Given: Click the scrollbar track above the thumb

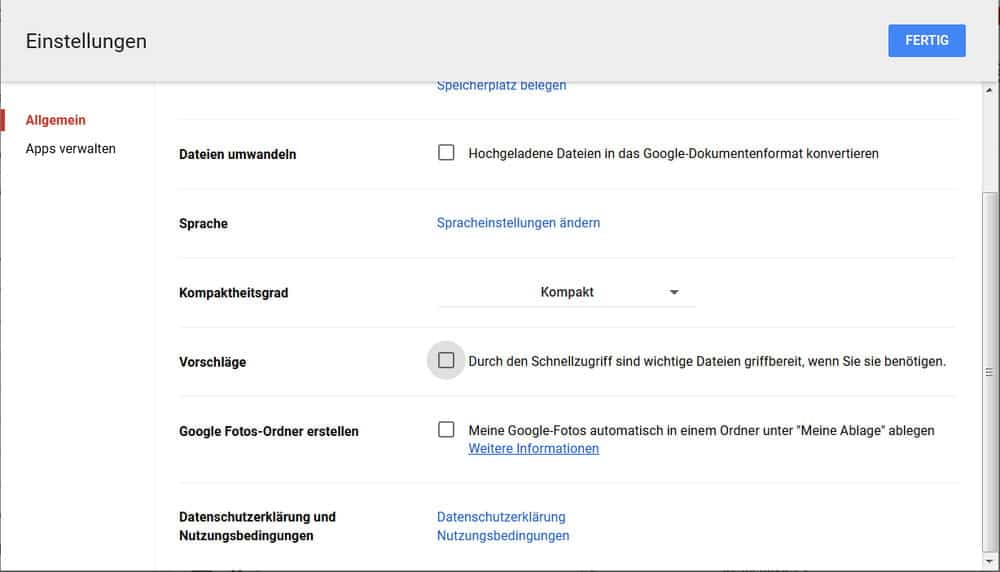Looking at the screenshot, I should (x=990, y=140).
